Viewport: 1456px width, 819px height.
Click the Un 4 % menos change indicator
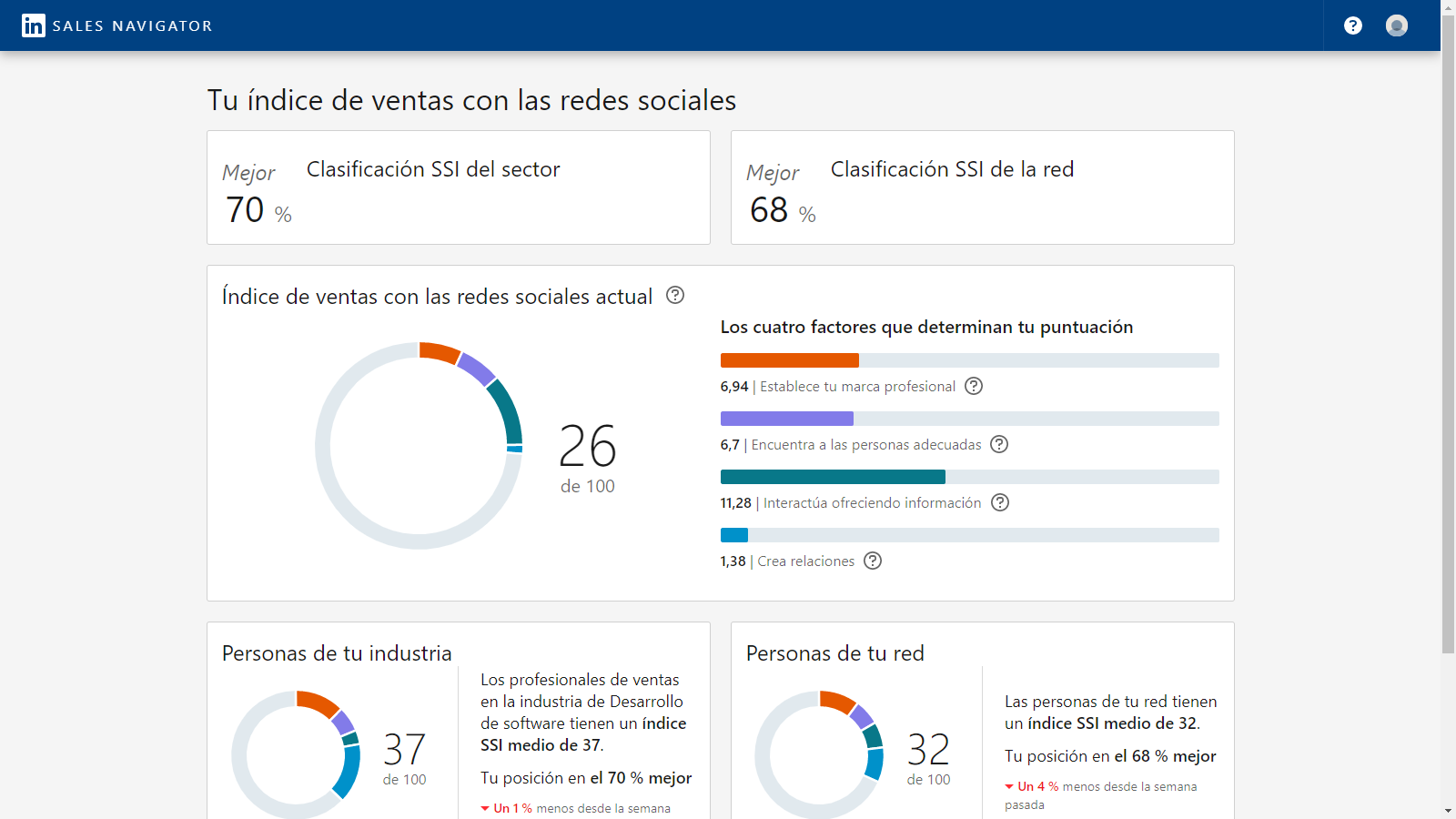tap(1101, 795)
